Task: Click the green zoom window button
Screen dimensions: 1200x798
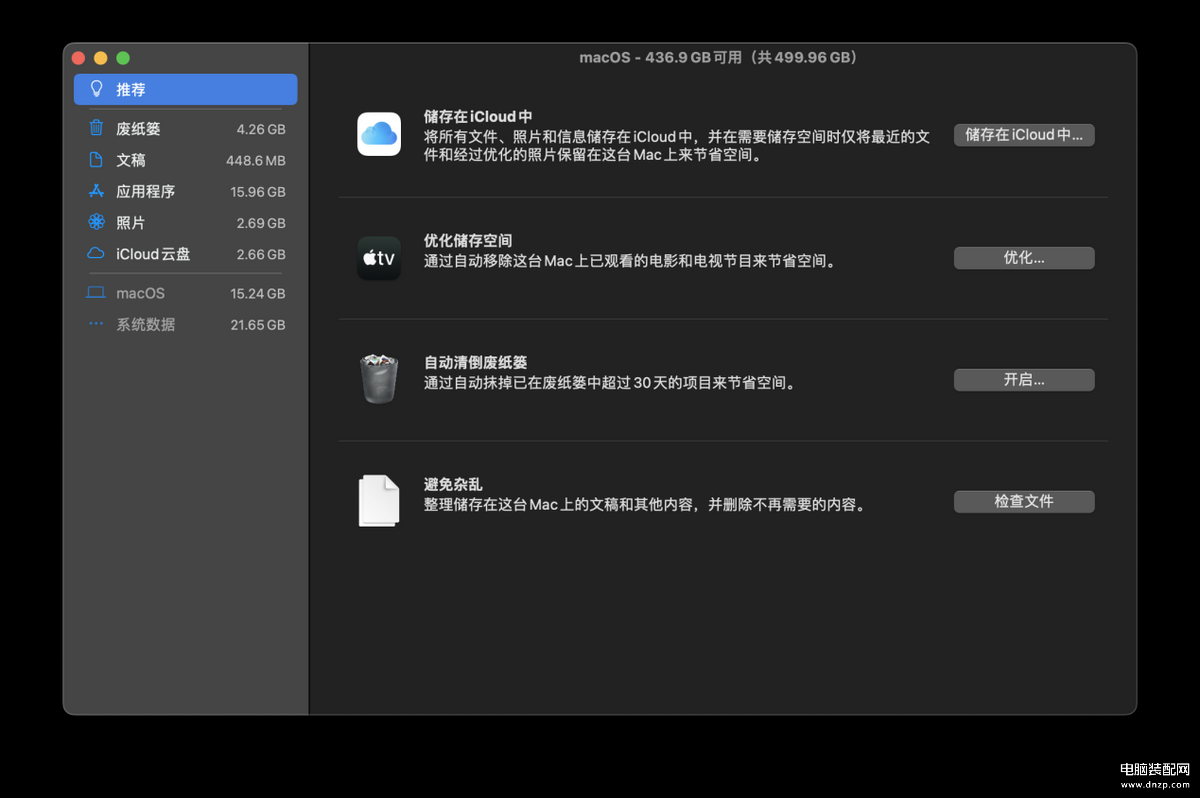Action: [123, 59]
